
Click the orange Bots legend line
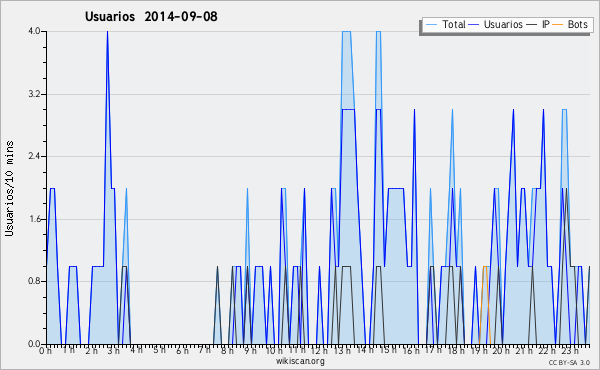(x=558, y=25)
